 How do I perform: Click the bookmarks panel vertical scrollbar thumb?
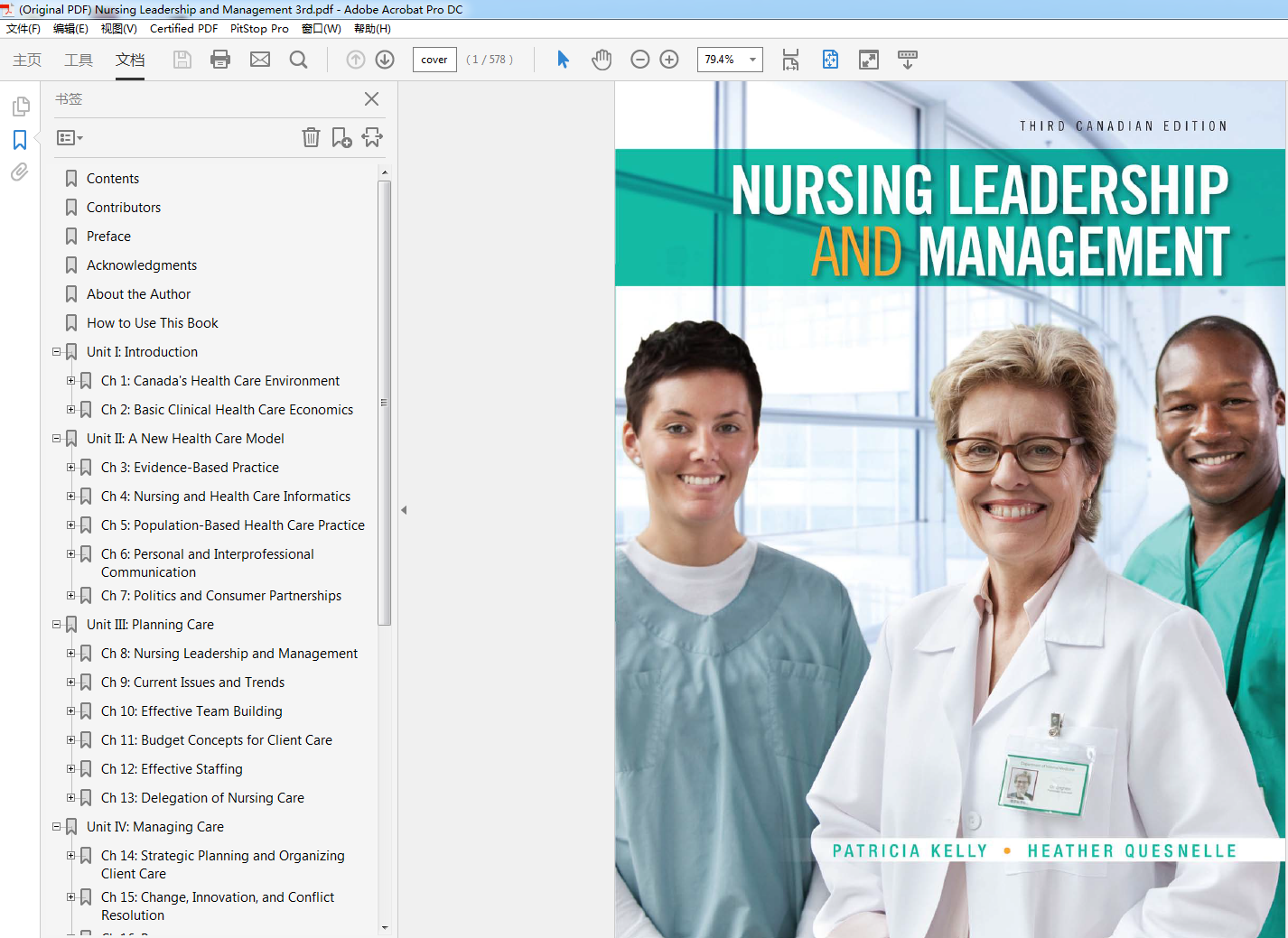tap(385, 403)
